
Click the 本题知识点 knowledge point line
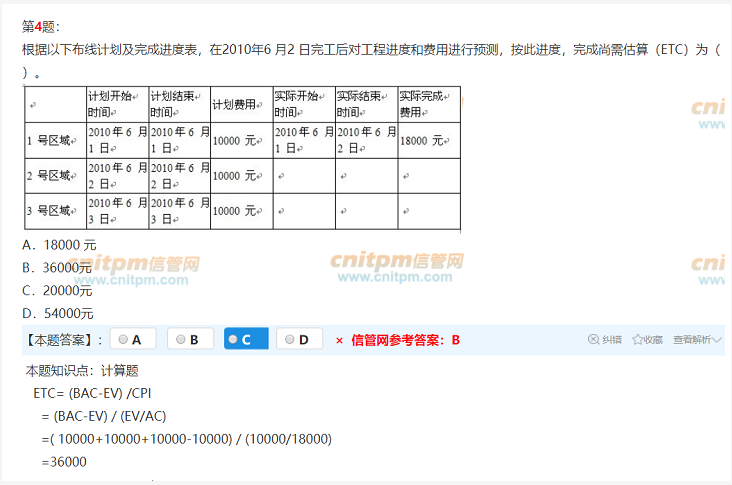[x=82, y=370]
